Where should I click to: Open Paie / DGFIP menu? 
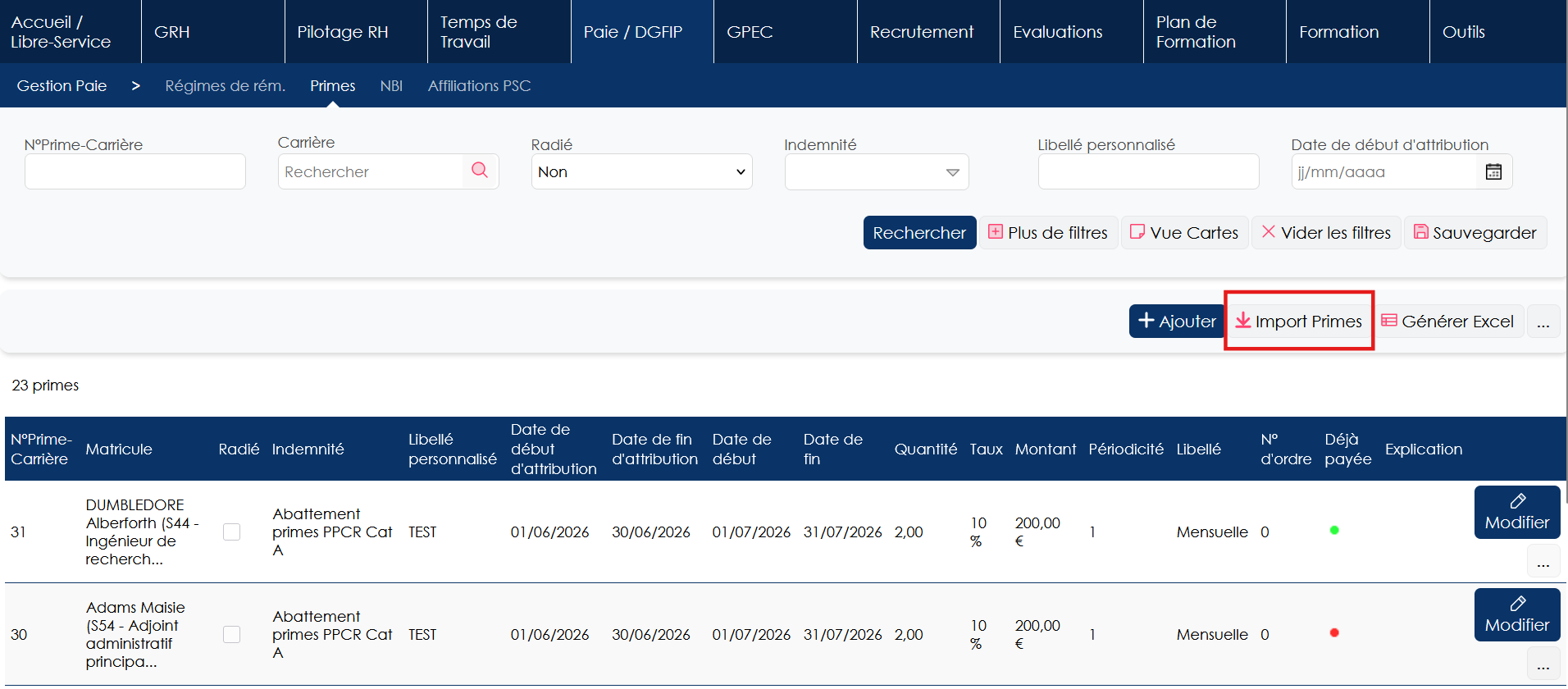(x=642, y=32)
